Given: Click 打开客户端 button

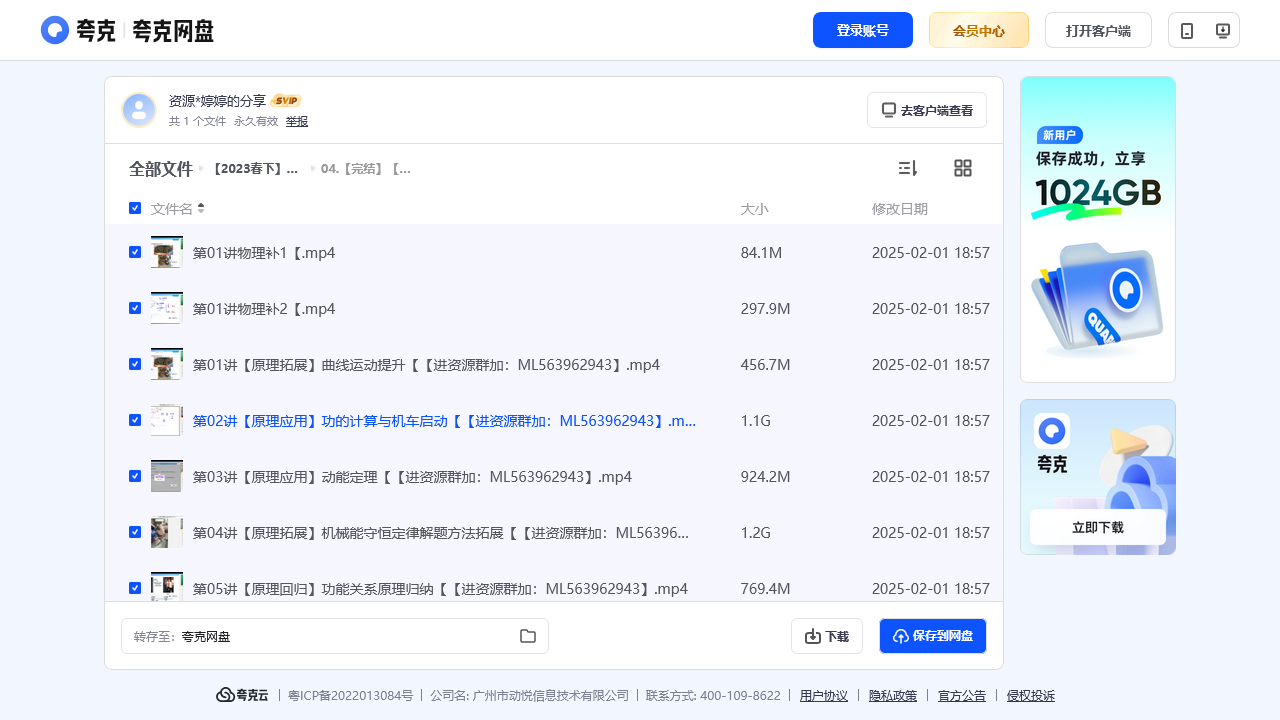Looking at the screenshot, I should click(1098, 30).
